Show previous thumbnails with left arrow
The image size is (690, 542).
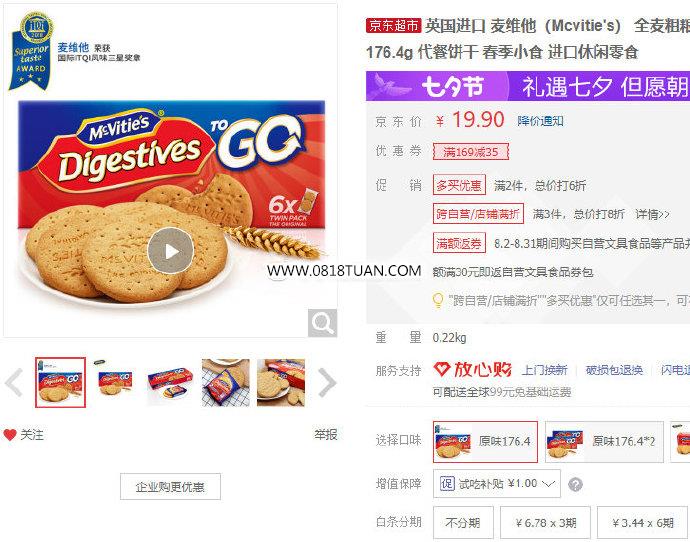point(14,383)
